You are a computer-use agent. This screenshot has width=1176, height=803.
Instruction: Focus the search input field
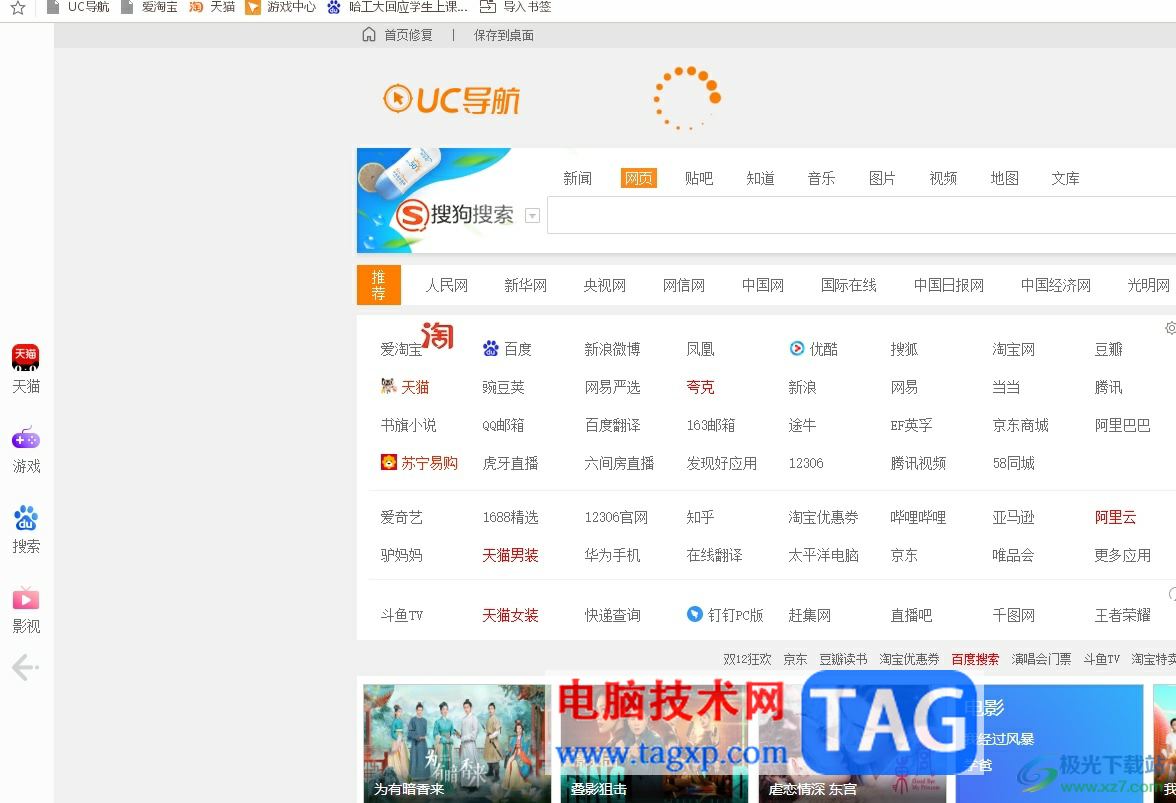(861, 216)
